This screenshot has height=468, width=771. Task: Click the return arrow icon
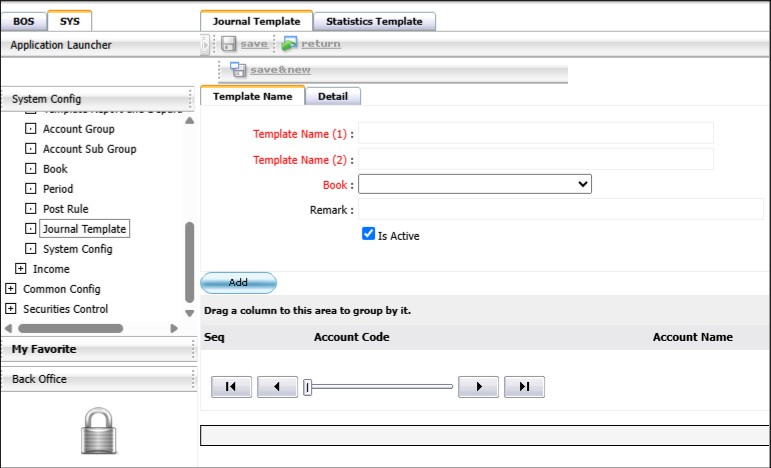point(289,44)
